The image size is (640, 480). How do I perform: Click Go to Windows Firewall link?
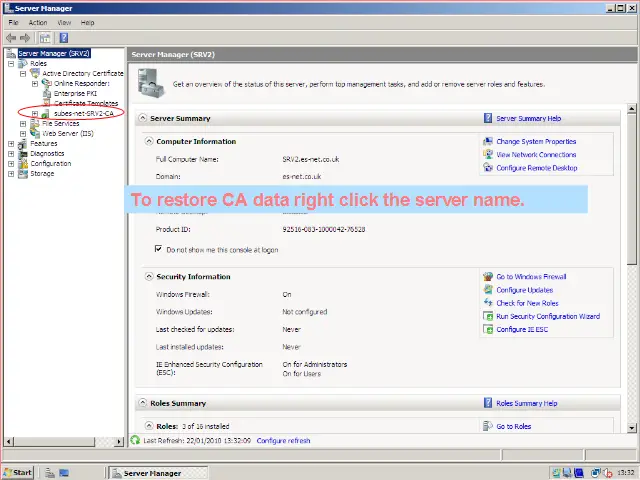pos(531,277)
